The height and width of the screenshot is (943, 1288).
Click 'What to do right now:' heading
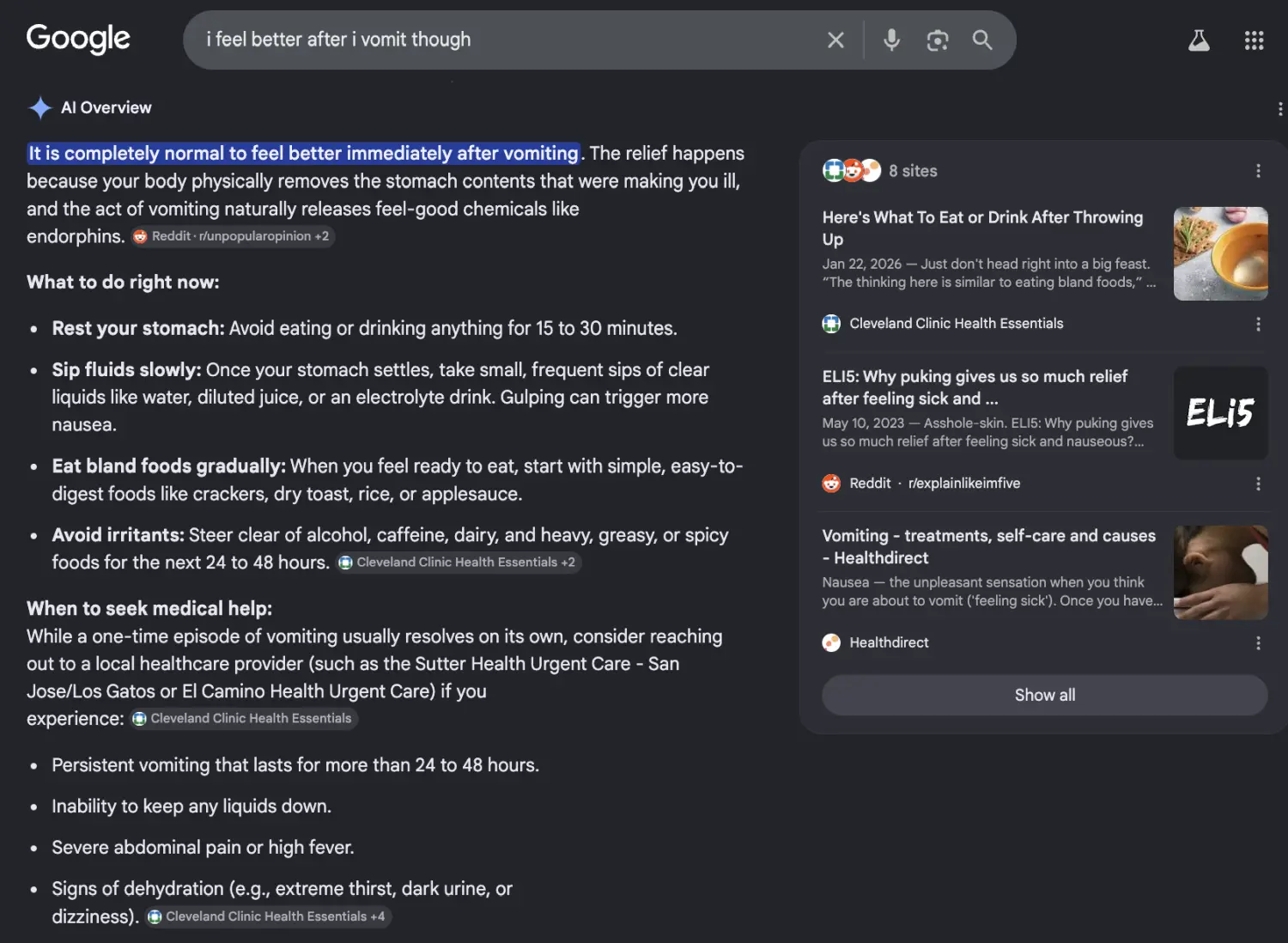tap(123, 283)
